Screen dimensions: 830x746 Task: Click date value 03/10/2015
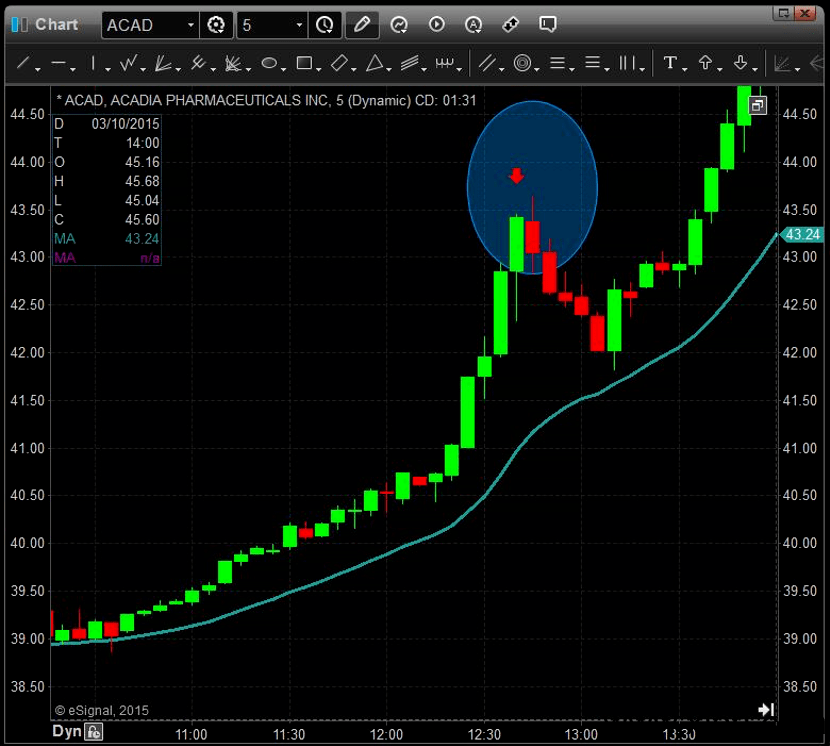[x=125, y=124]
